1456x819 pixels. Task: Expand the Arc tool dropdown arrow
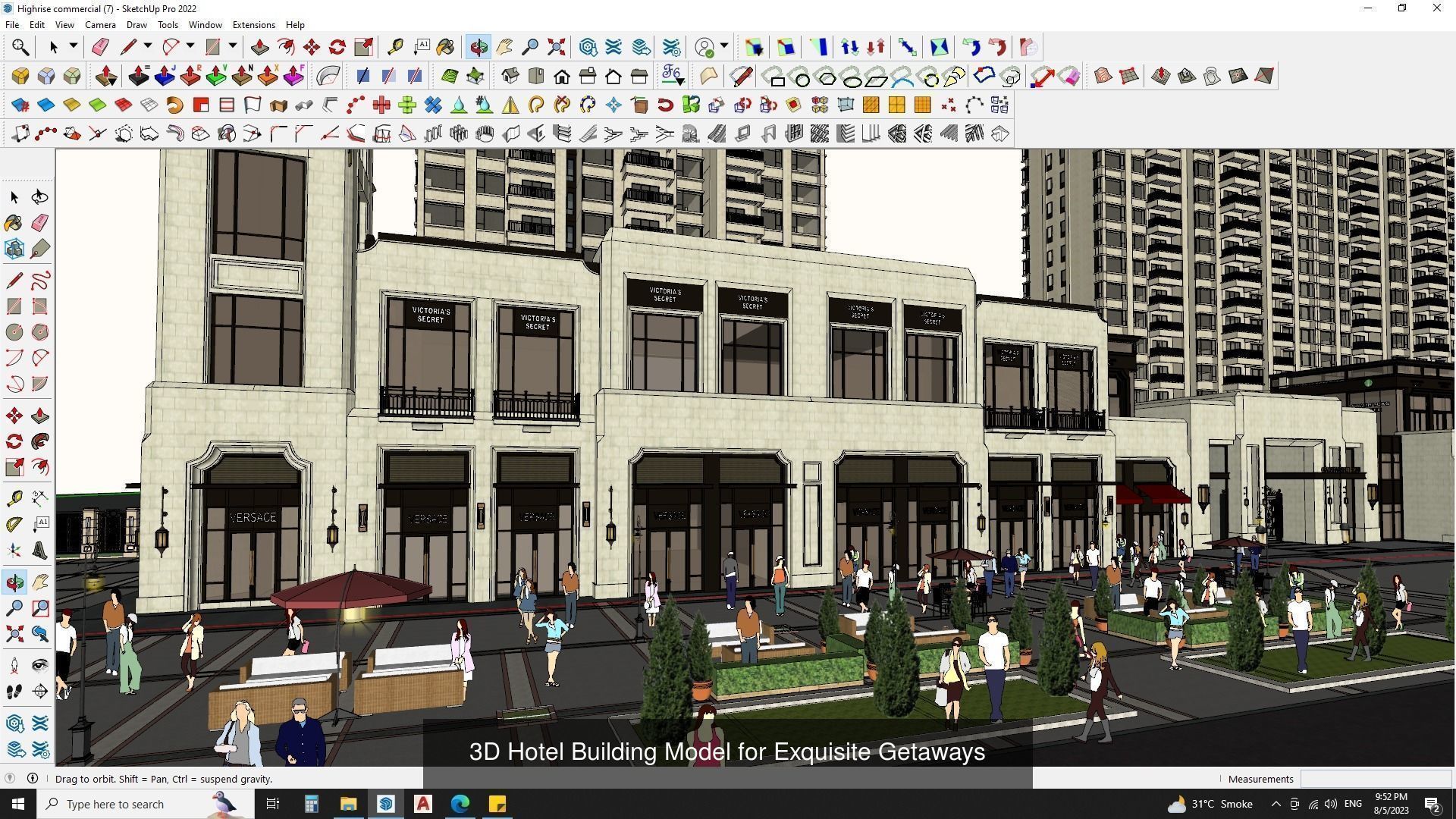click(x=190, y=46)
